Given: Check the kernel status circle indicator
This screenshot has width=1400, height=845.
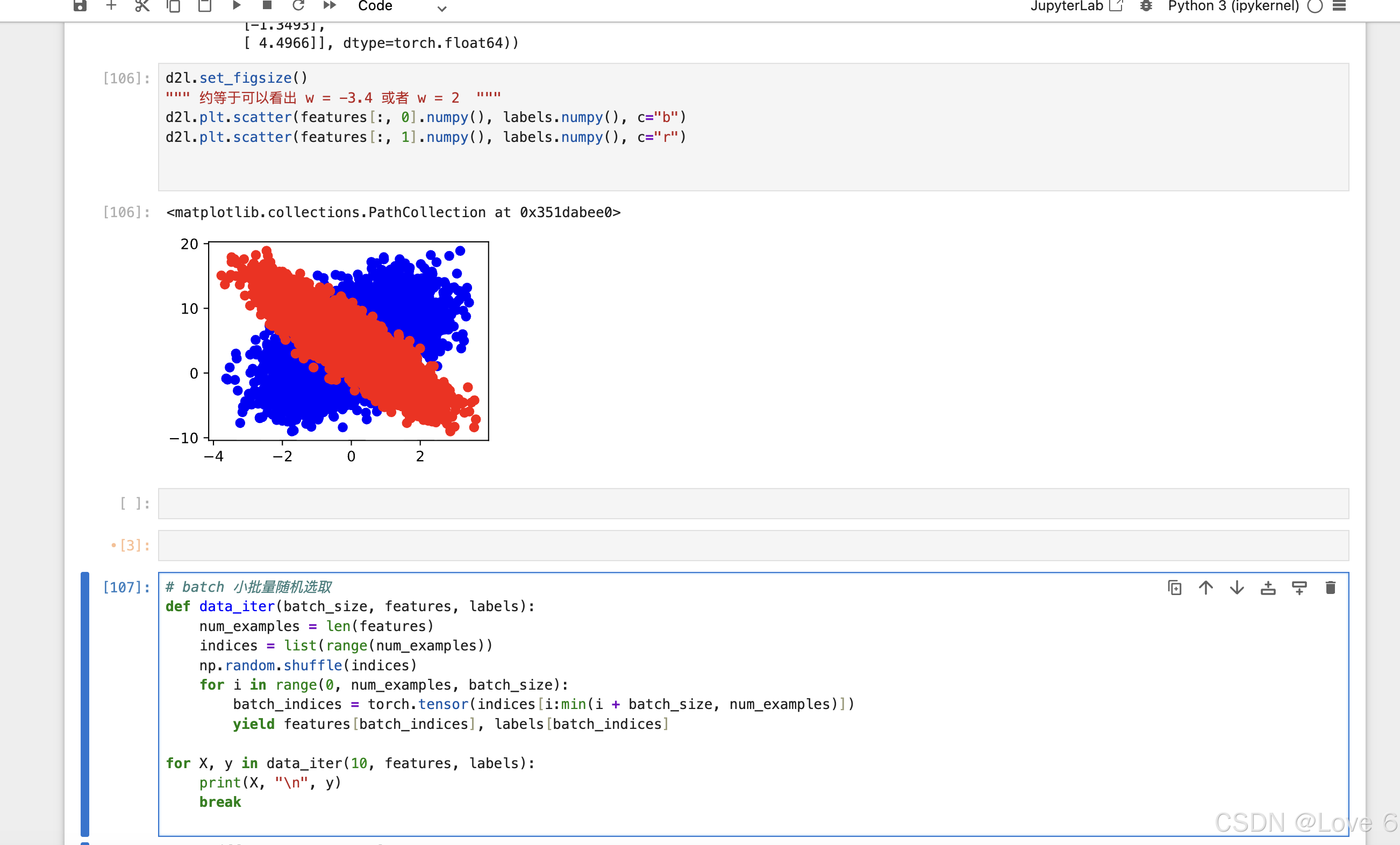Looking at the screenshot, I should coord(1315,6).
